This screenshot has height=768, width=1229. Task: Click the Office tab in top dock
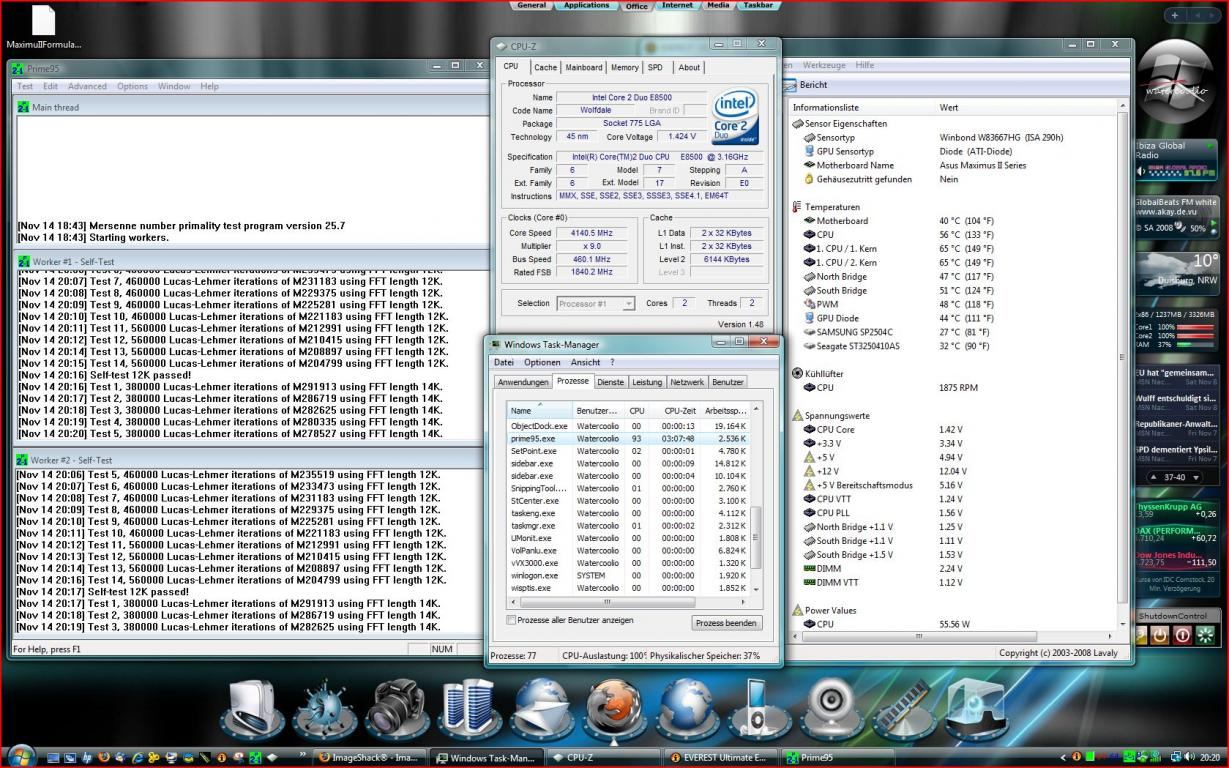(636, 6)
